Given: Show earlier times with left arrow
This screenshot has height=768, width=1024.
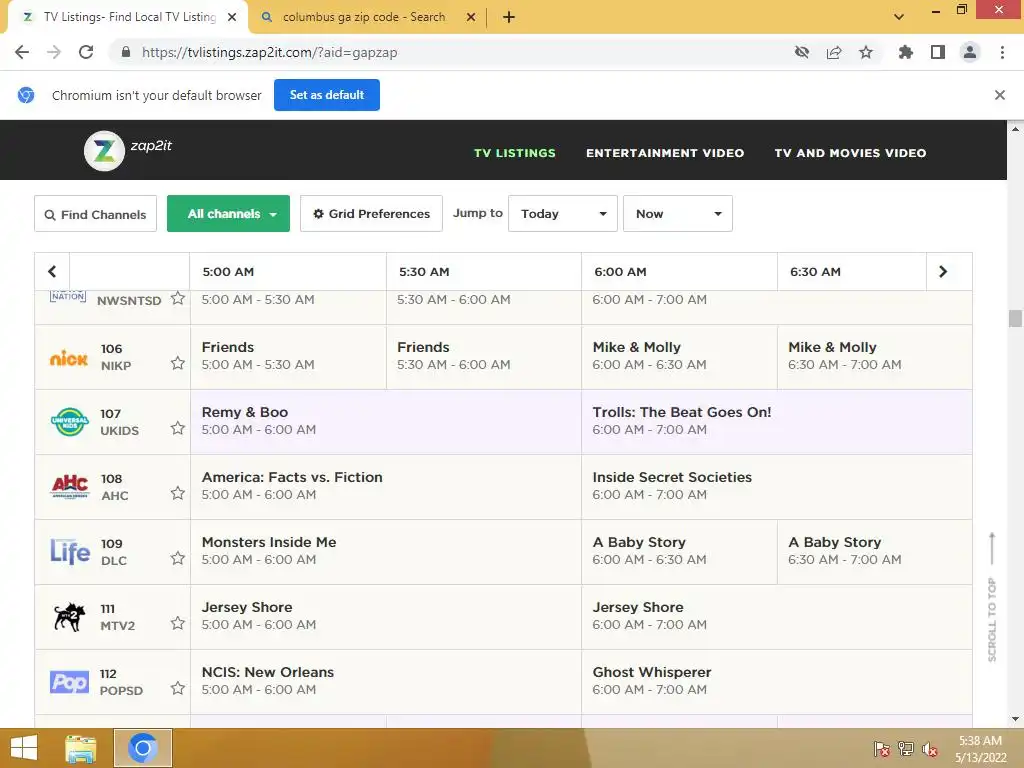Looking at the screenshot, I should (52, 272).
